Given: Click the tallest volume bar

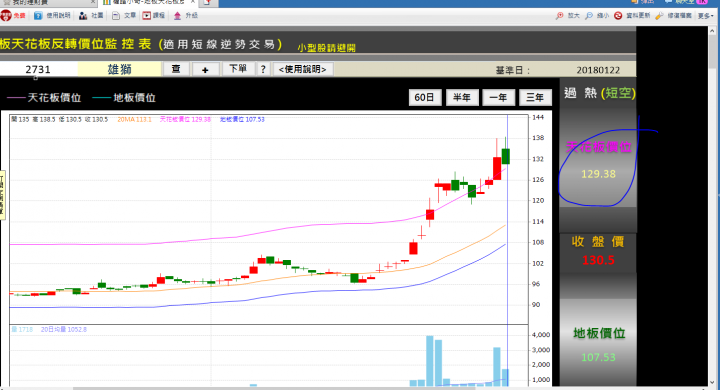Looking at the screenshot, I should (430, 361).
